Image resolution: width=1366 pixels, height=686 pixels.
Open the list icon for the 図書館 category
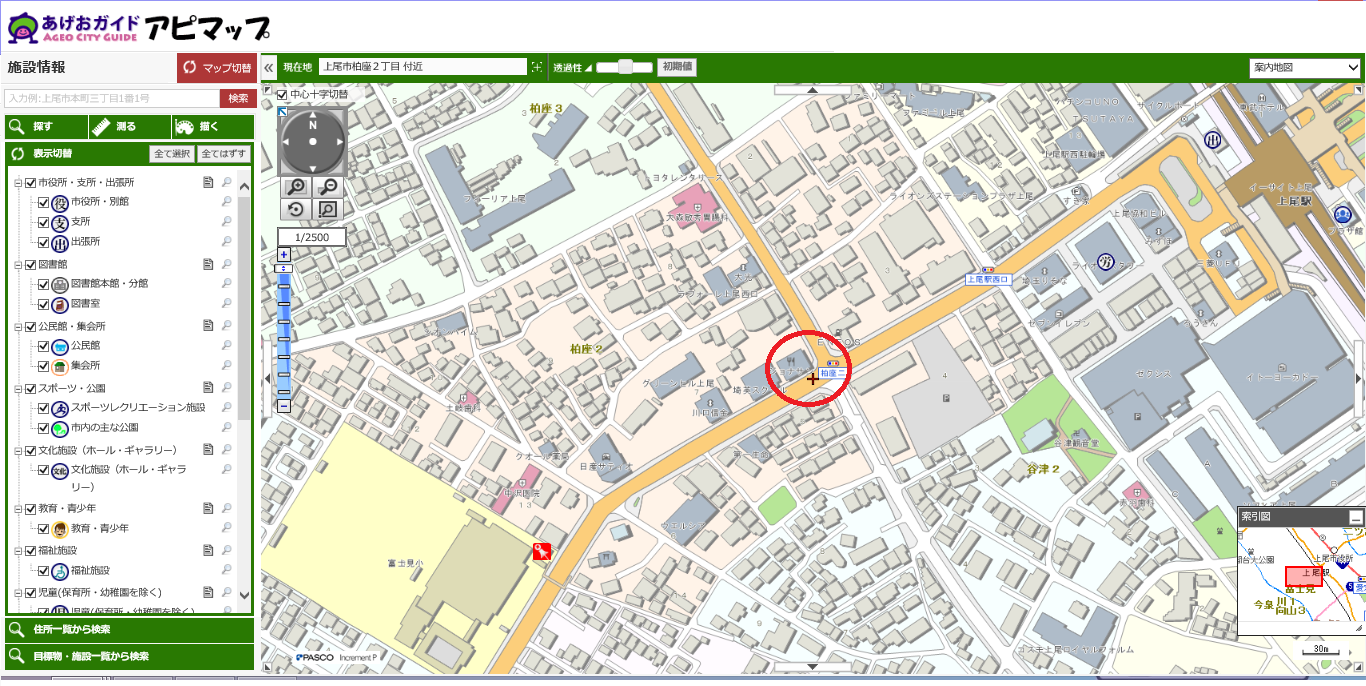click(208, 265)
